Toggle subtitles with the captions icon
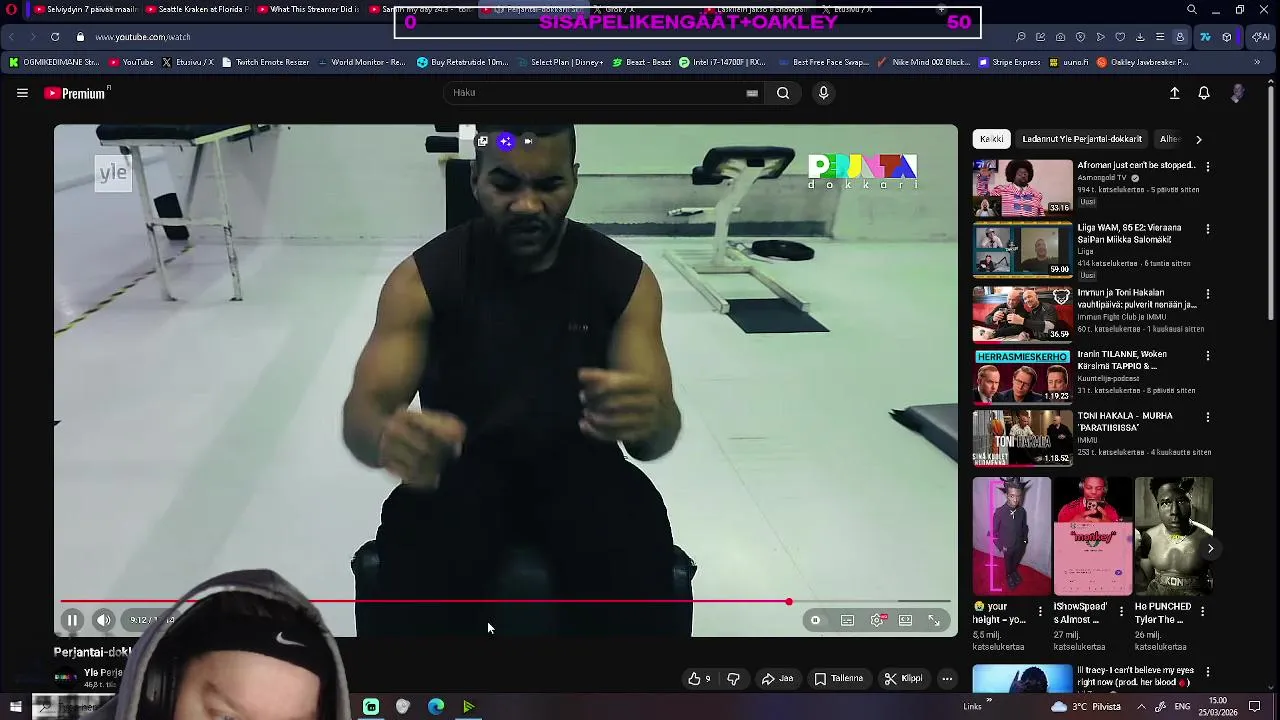This screenshot has width=1280, height=720. click(847, 620)
